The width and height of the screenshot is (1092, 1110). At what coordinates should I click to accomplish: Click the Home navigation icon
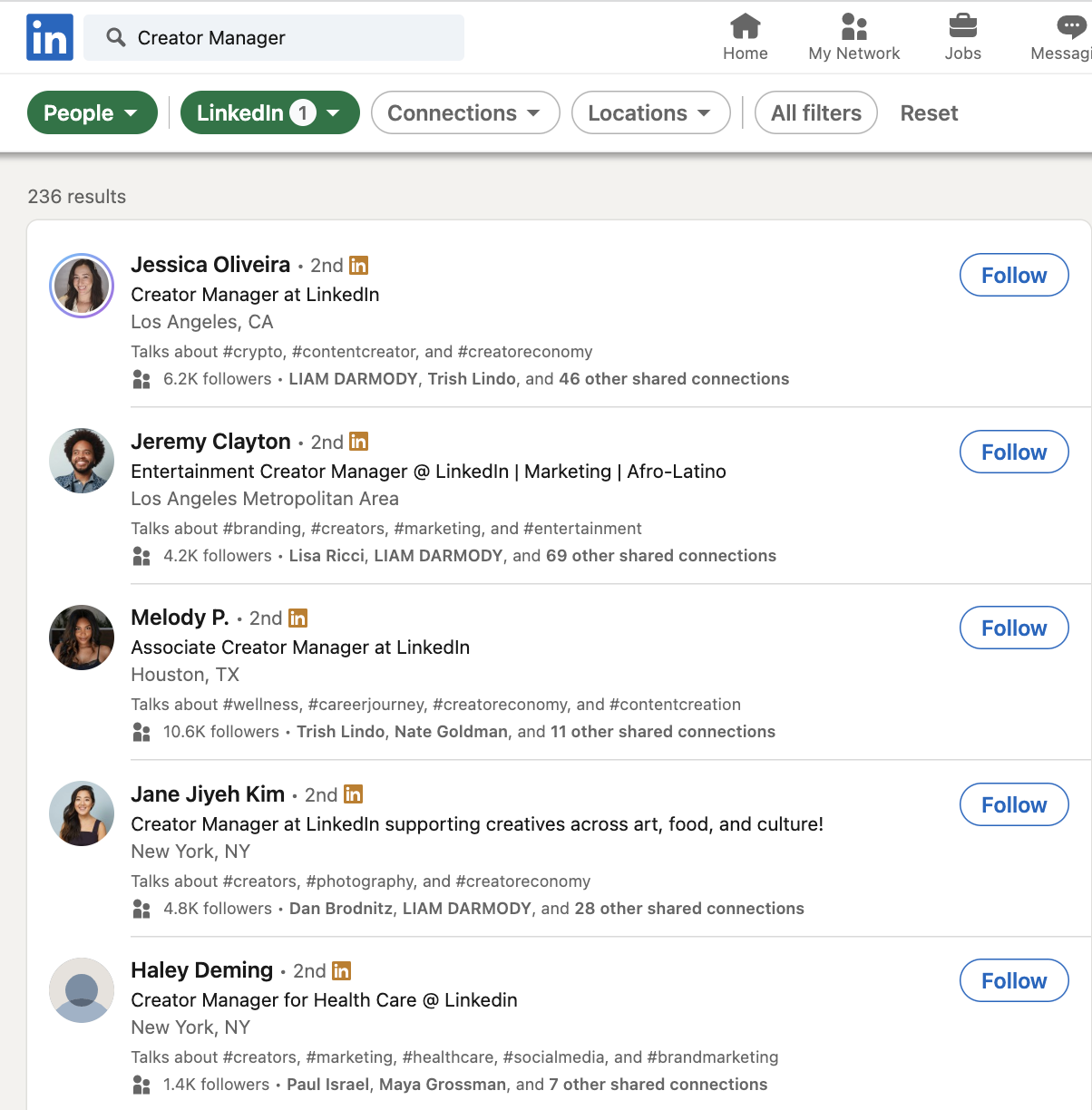pyautogui.click(x=745, y=36)
